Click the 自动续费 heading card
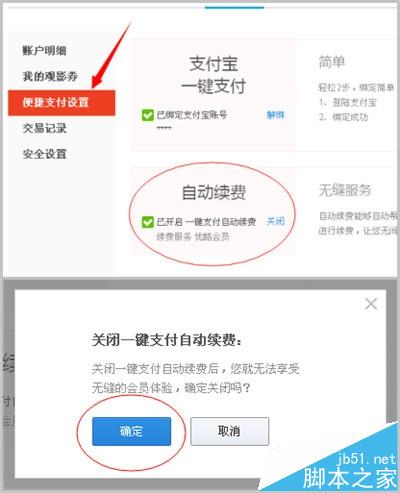 pyautogui.click(x=214, y=192)
